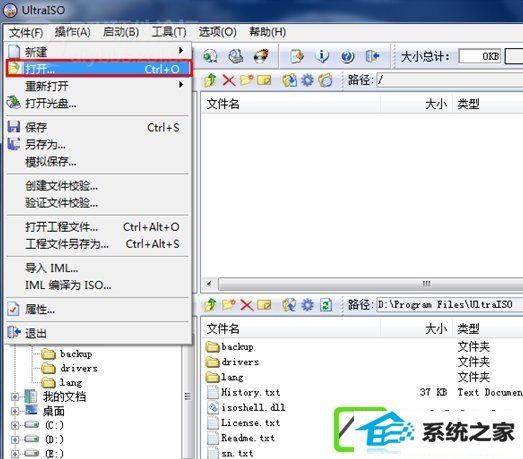This screenshot has height=459, width=523.
Task: Select License.txt in the local file list
Action: (250, 423)
